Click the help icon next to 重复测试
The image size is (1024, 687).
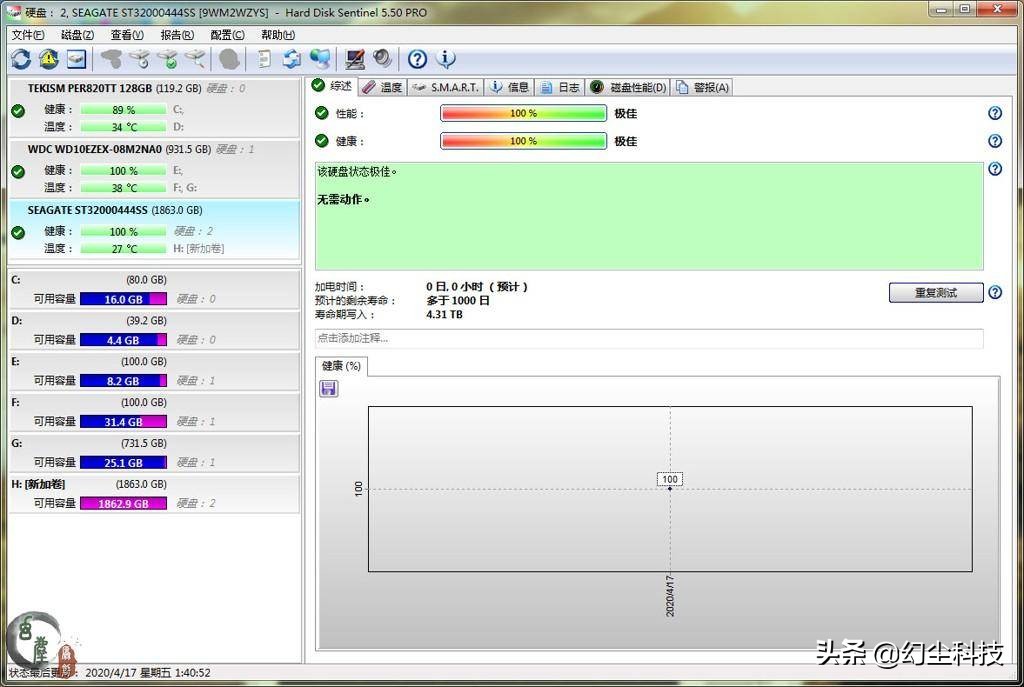pos(995,293)
